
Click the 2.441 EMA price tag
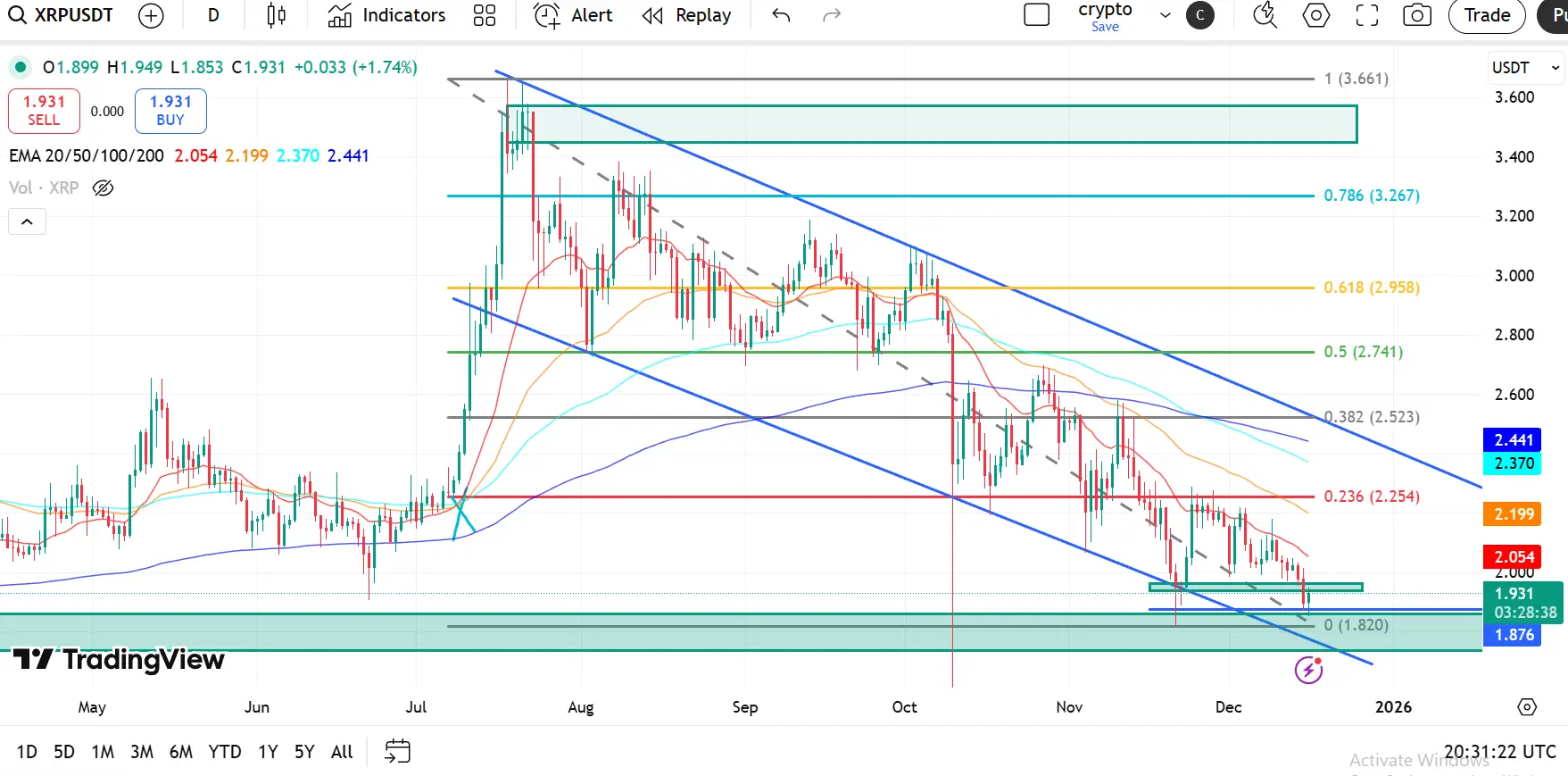[1514, 440]
